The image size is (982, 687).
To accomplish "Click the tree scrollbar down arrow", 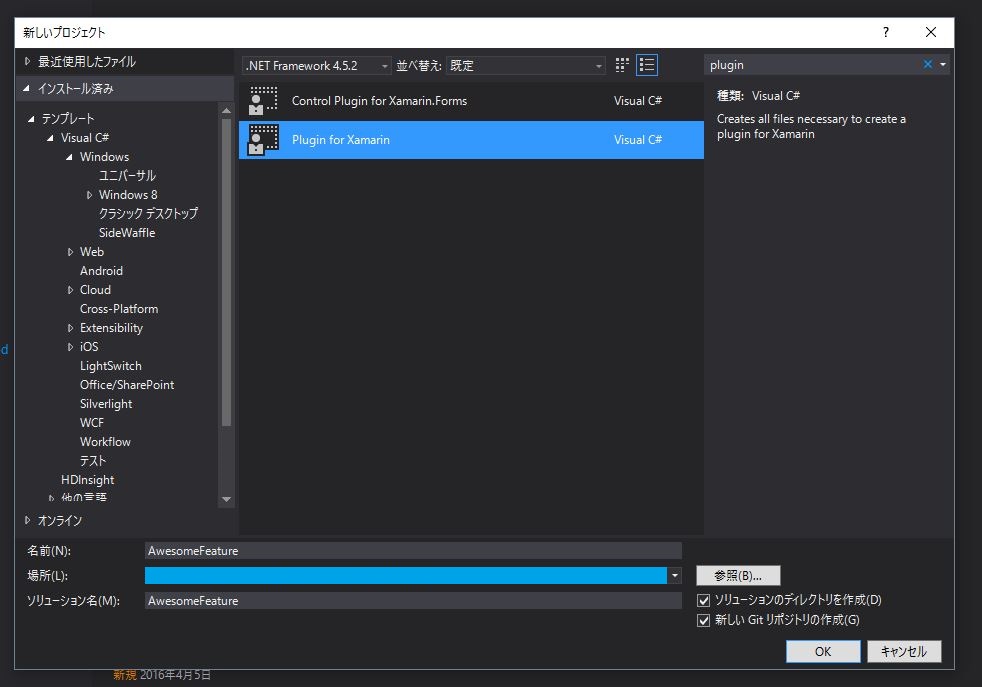I will (226, 499).
